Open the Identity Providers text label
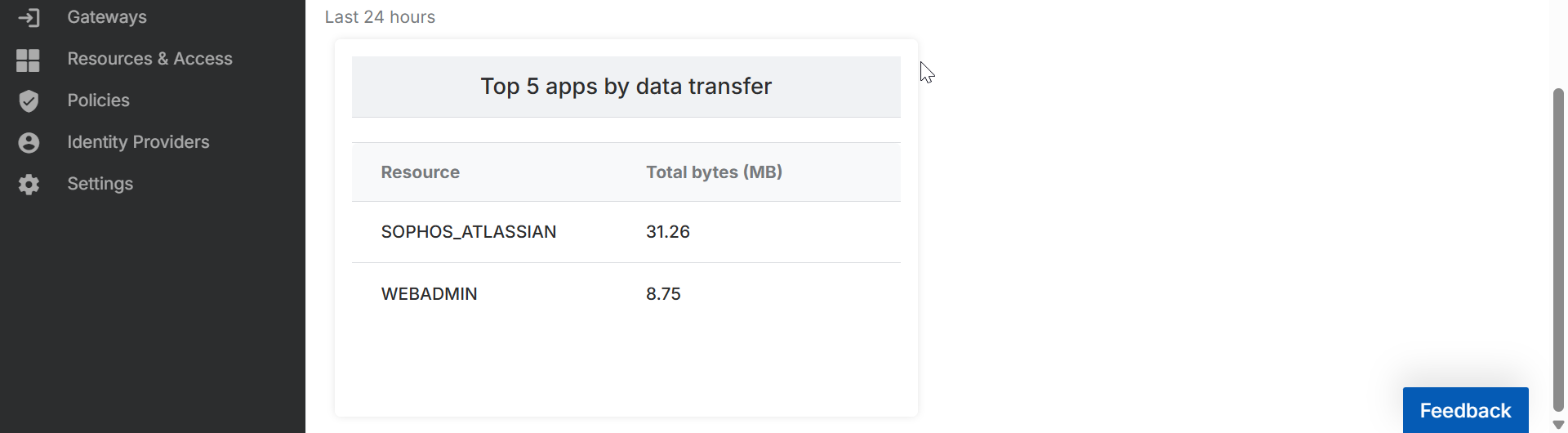 [138, 142]
